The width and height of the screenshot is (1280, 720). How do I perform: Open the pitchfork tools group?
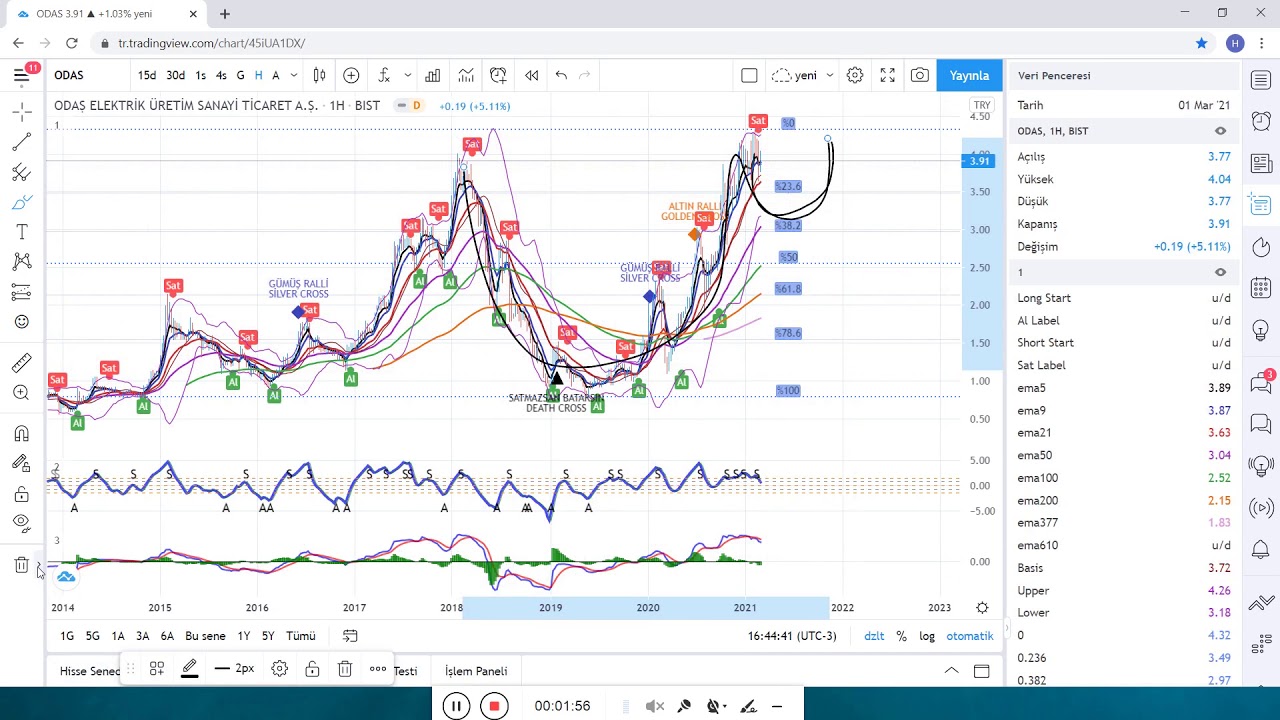pos(22,172)
